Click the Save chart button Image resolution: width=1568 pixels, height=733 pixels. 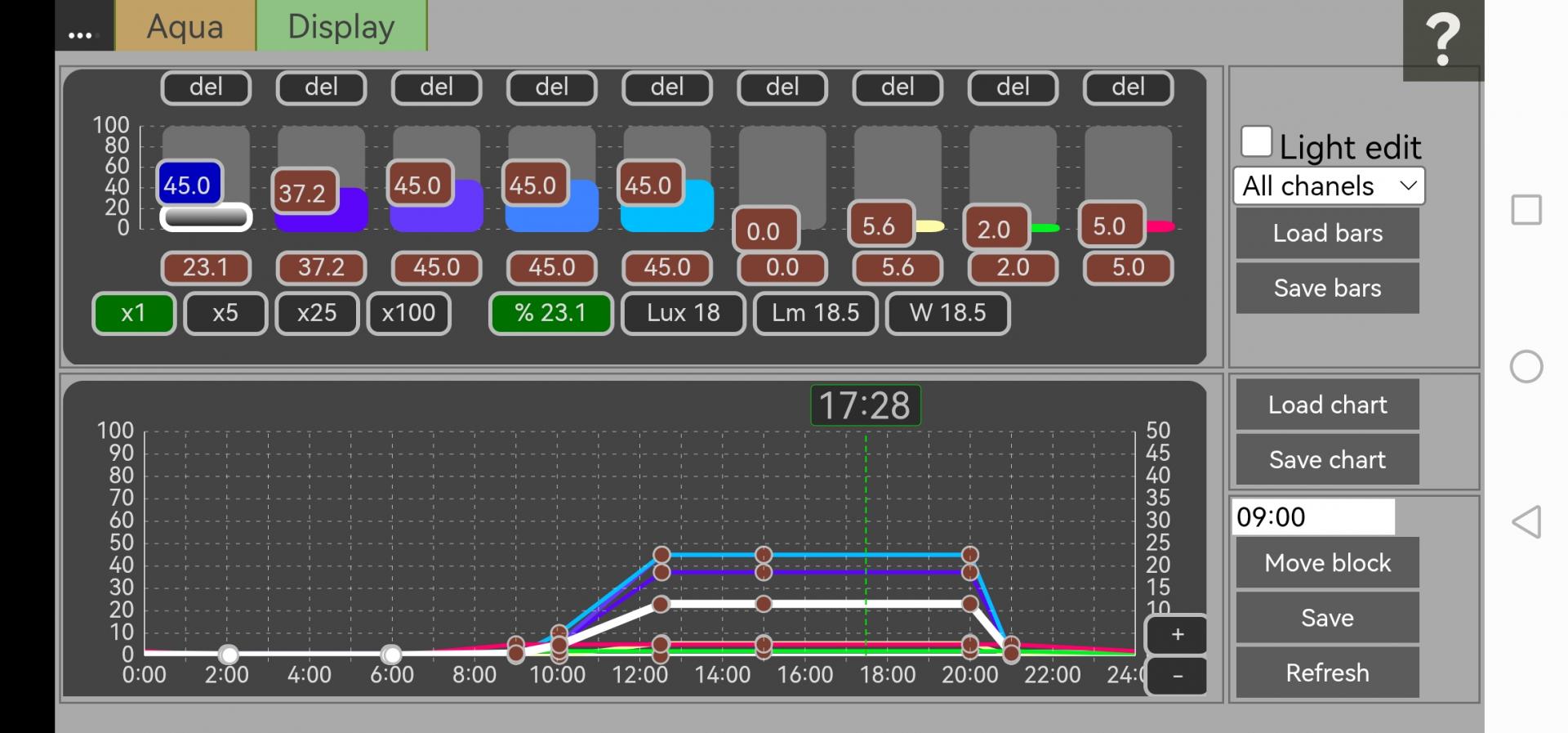click(x=1327, y=460)
